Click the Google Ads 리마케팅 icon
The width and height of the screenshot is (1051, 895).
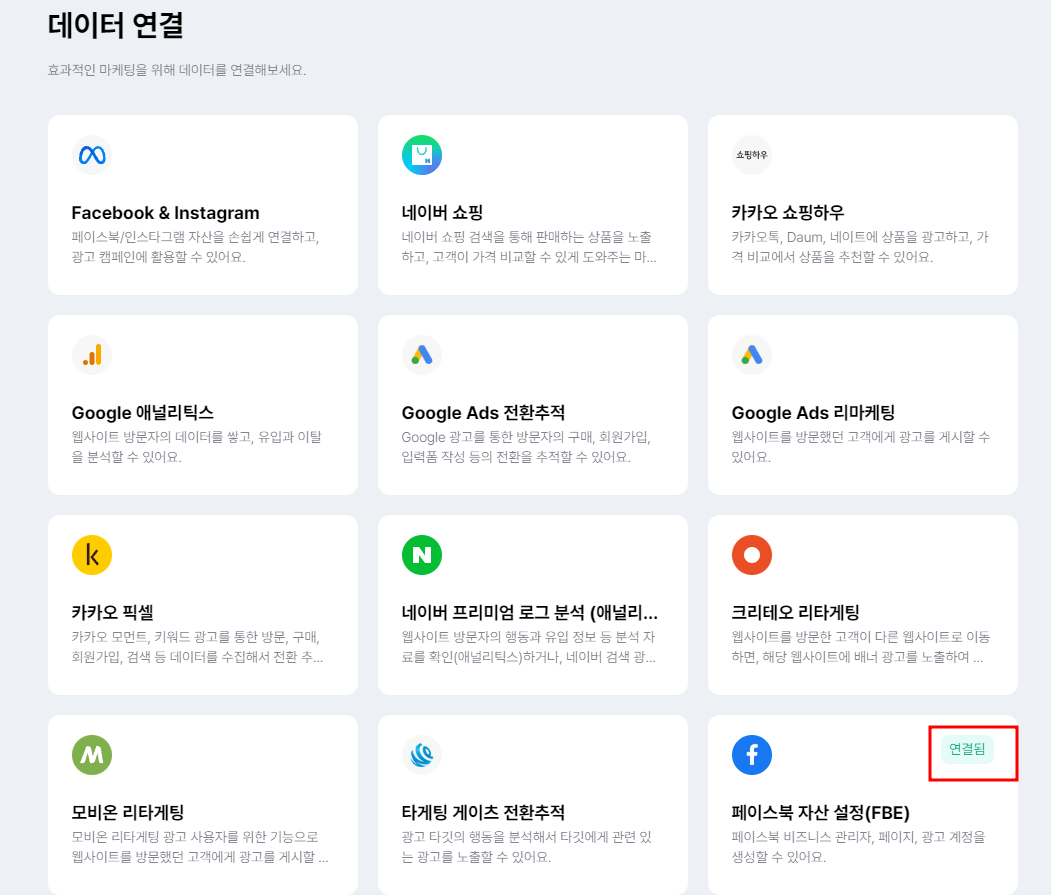(x=752, y=355)
